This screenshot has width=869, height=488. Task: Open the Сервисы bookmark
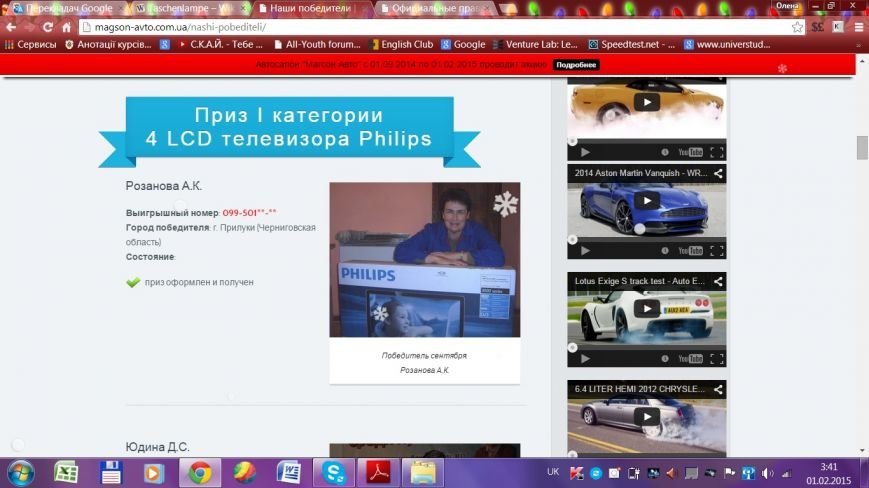(31, 44)
